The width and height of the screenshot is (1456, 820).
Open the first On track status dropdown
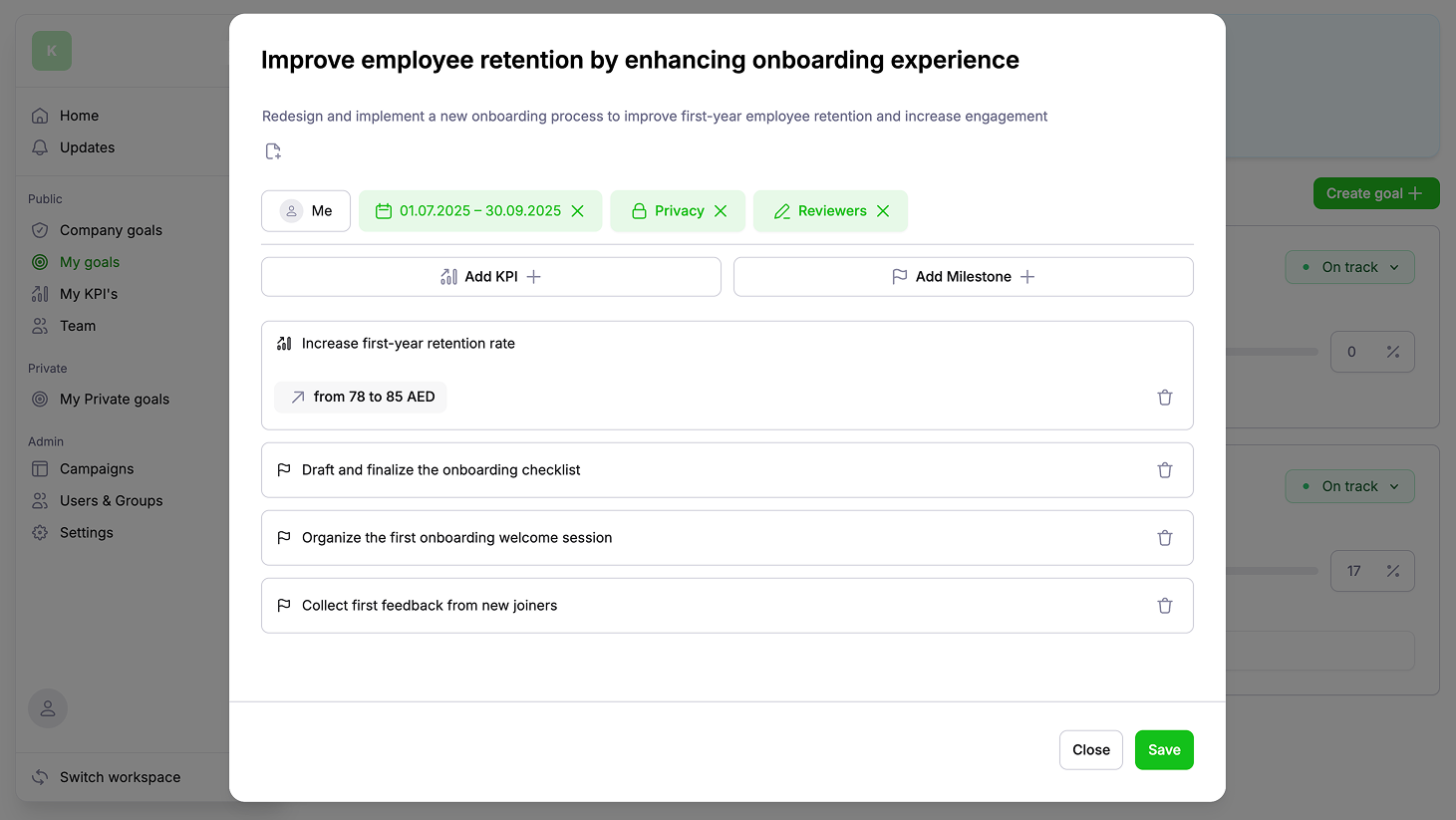(1349, 267)
